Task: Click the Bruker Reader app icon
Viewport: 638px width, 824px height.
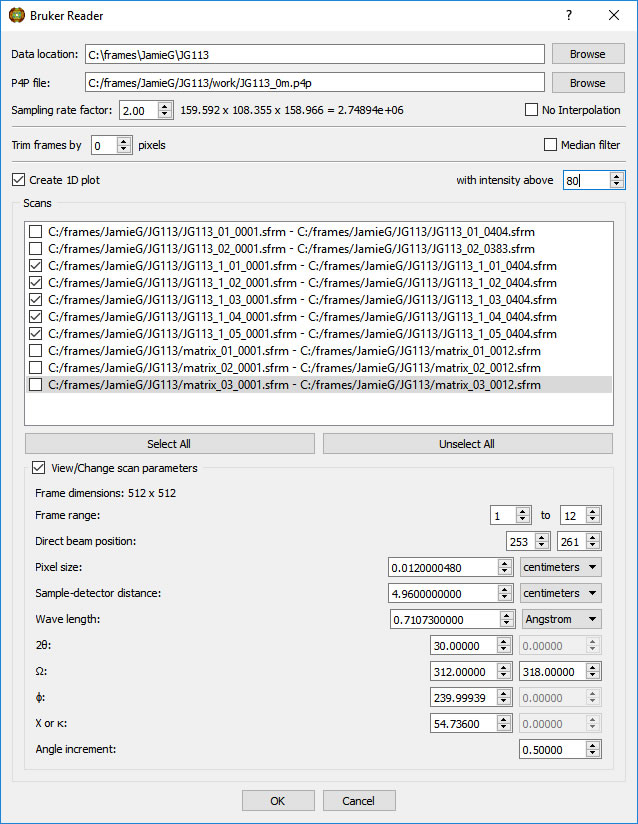Action: click(16, 16)
